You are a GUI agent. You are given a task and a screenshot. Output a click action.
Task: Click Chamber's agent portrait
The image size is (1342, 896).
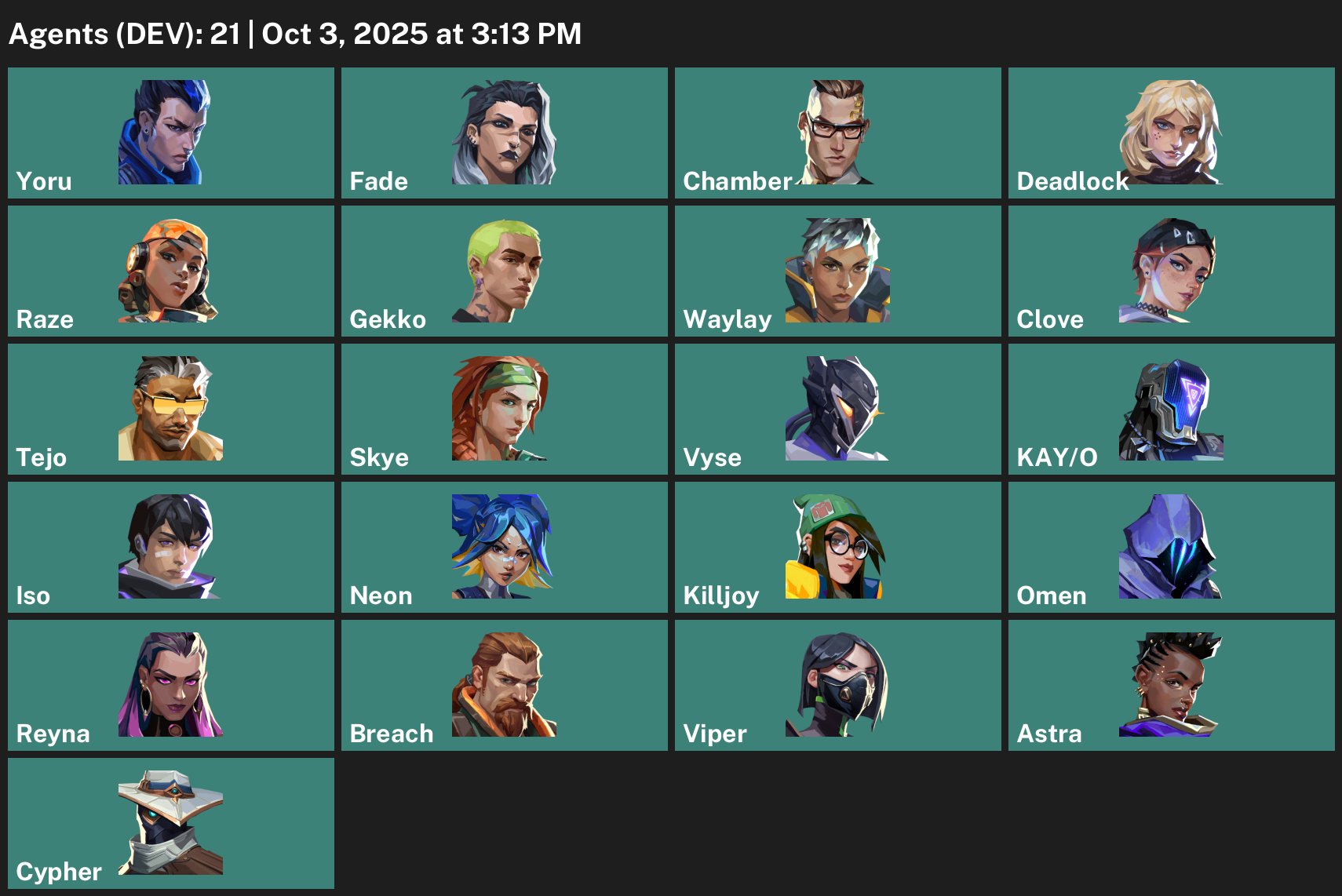837,132
